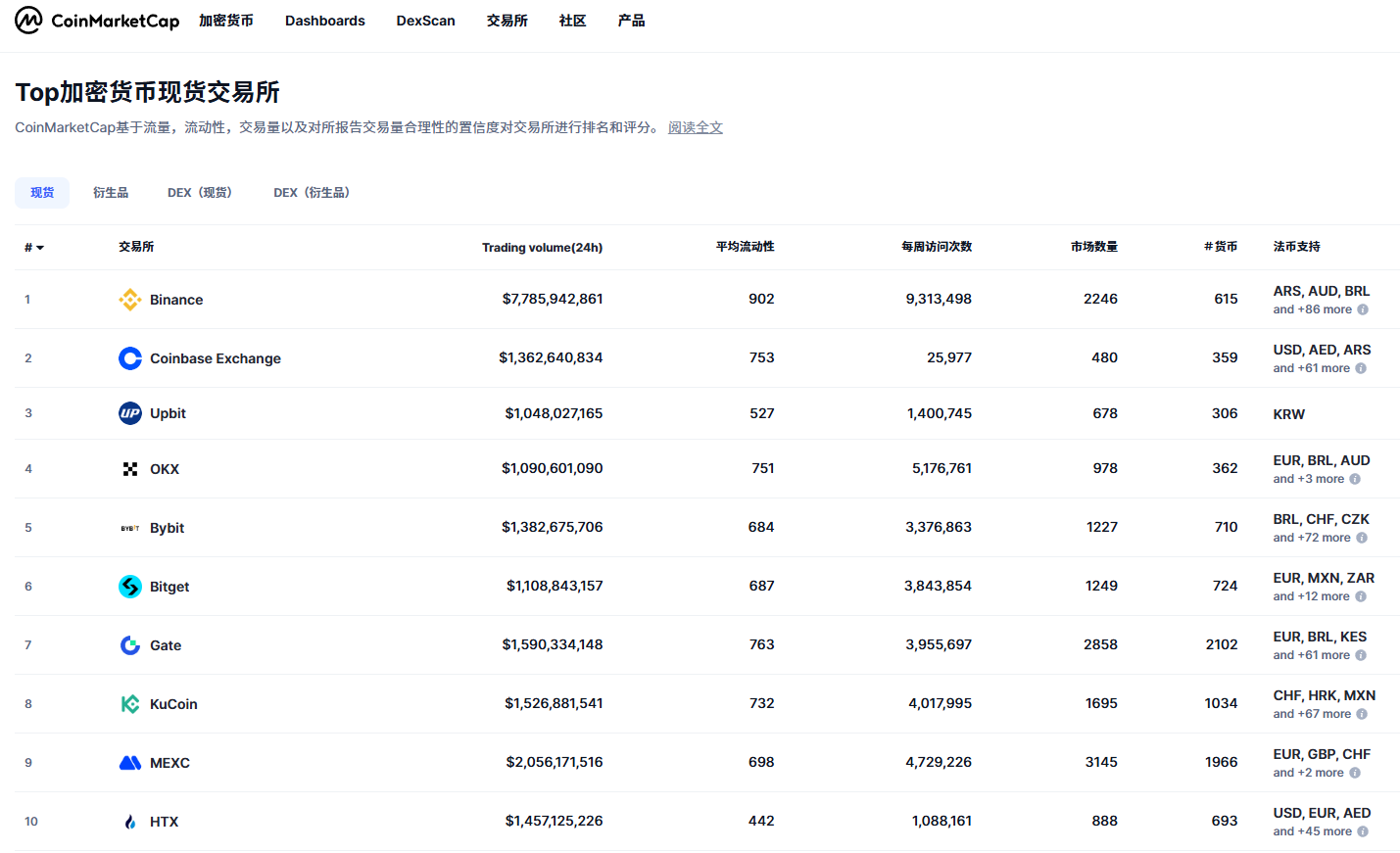Click the Bitget logo icon

pyautogui.click(x=130, y=587)
